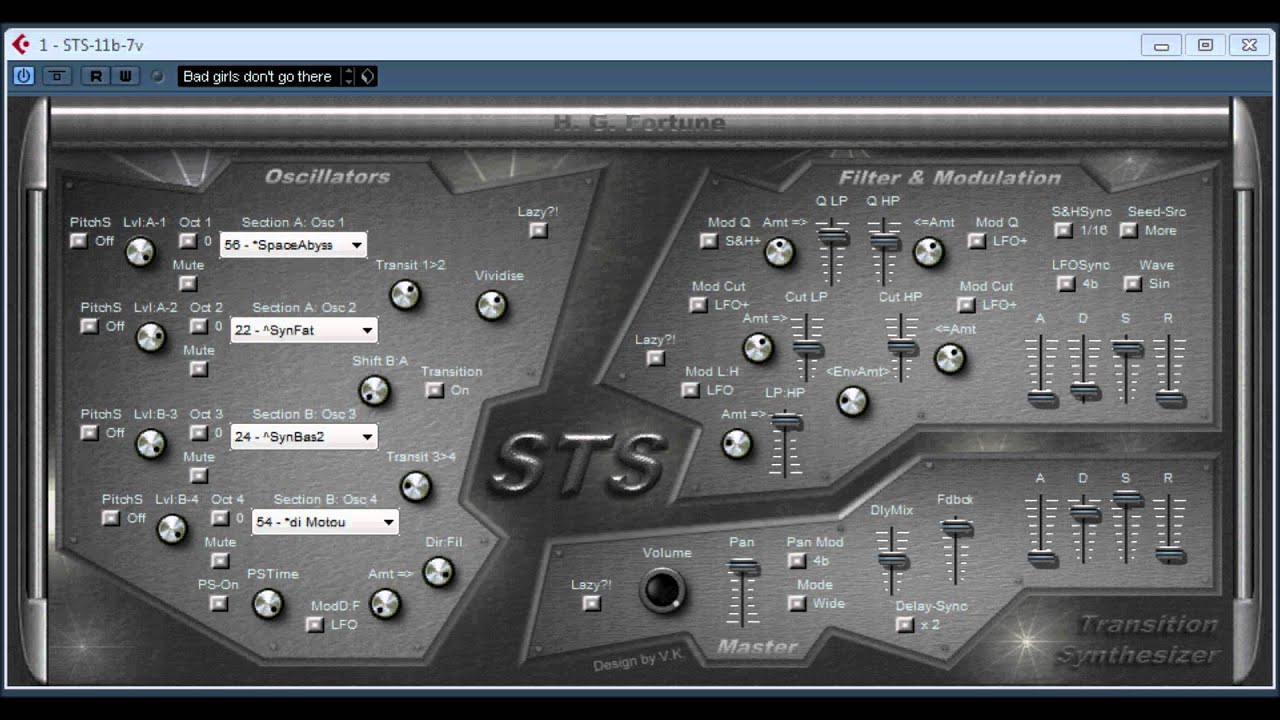1280x720 pixels.
Task: Click the Fdbck feedback slider
Action: (956, 550)
